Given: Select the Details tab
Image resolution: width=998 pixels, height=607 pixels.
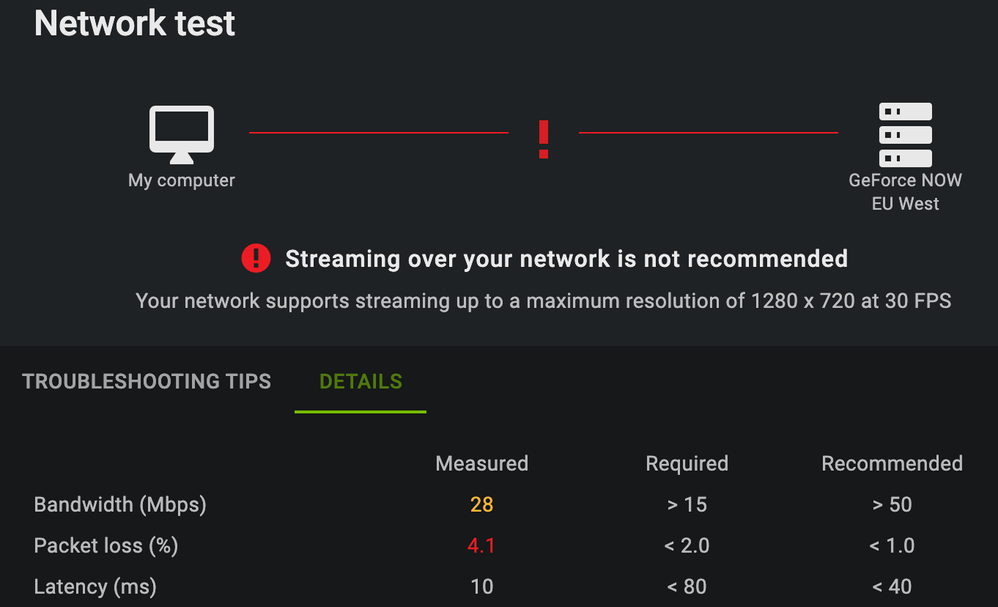Looking at the screenshot, I should click(x=360, y=381).
